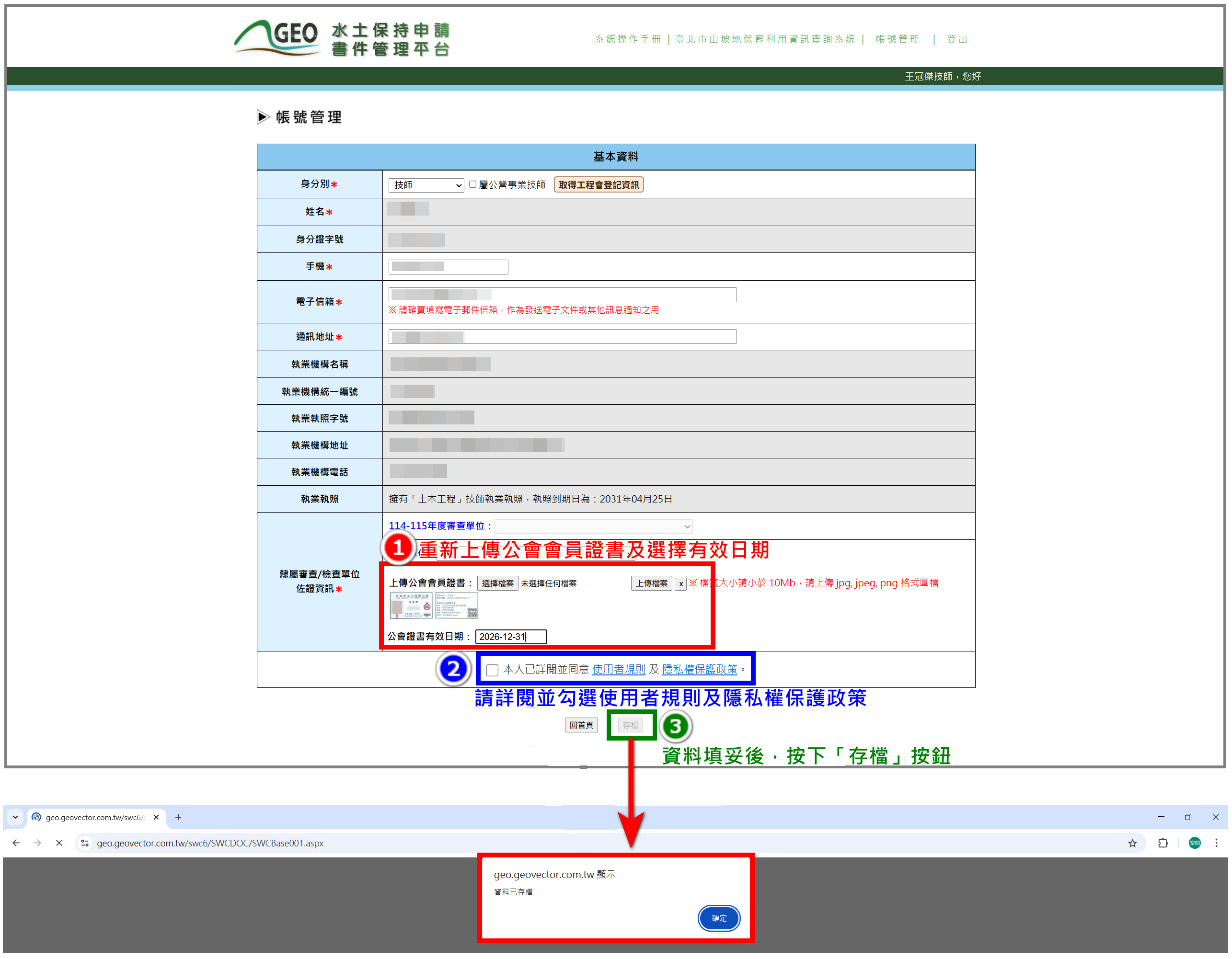
Task: Click the browser back arrow
Action: pyautogui.click(x=16, y=843)
